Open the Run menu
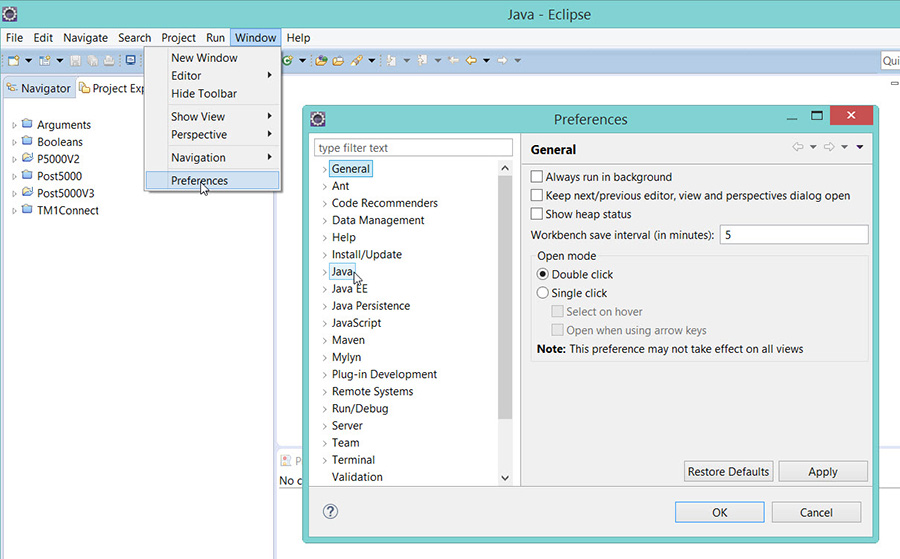The width and height of the screenshot is (900, 559). (215, 38)
